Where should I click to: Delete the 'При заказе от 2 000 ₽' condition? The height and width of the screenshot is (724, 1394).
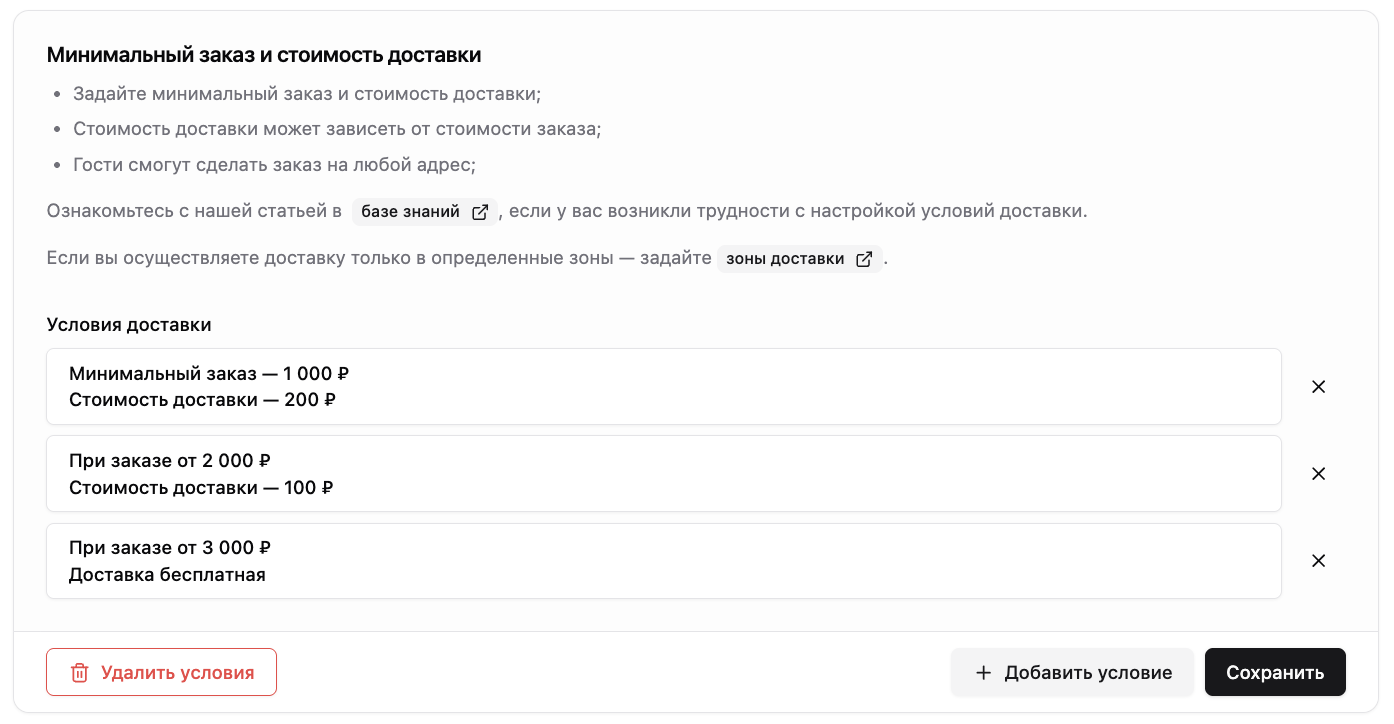pyautogui.click(x=1318, y=474)
